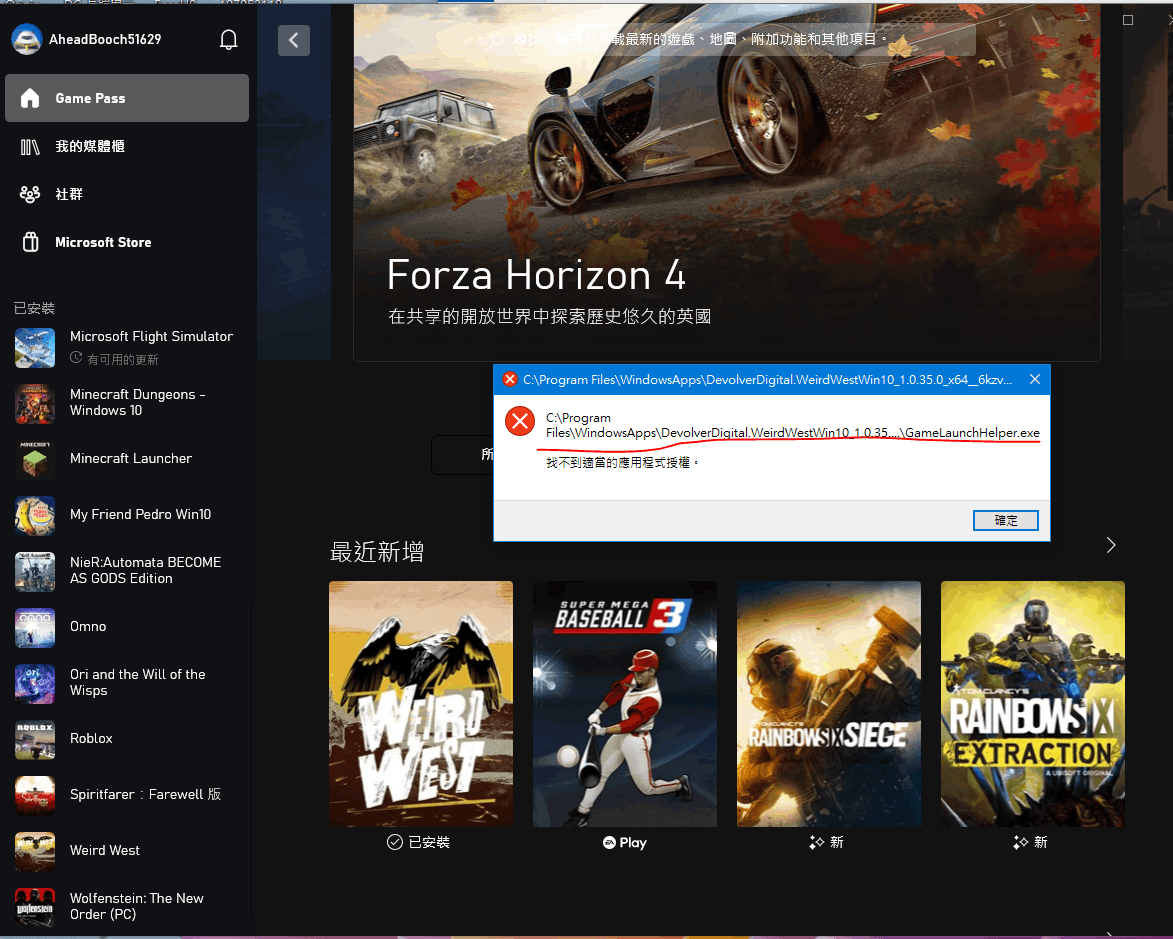Screen dimensions: 1173x939
Task: Open the notifications bell
Action: click(x=229, y=40)
